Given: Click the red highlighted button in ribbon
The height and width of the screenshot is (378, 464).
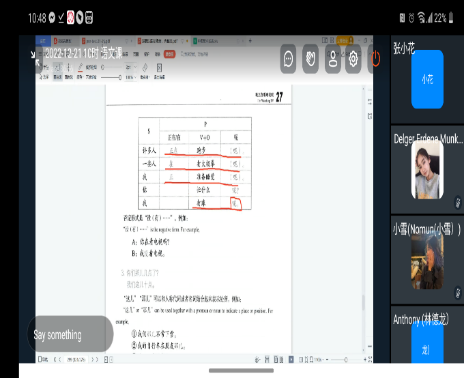Looking at the screenshot, I should pyautogui.click(x=170, y=54).
